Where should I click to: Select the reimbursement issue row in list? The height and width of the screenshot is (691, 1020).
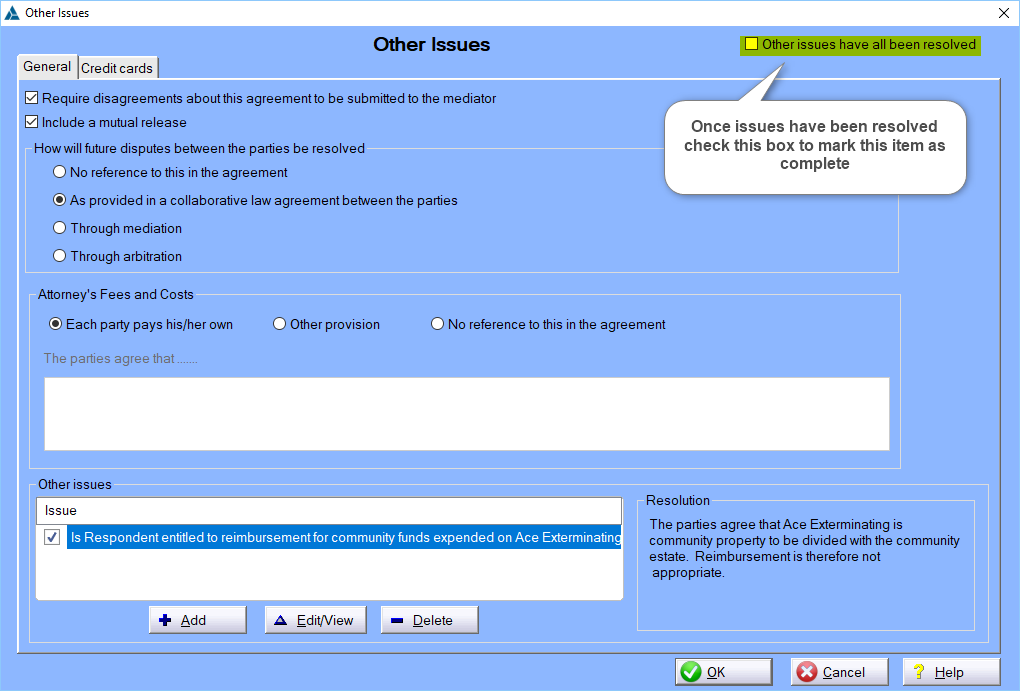pyautogui.click(x=344, y=538)
